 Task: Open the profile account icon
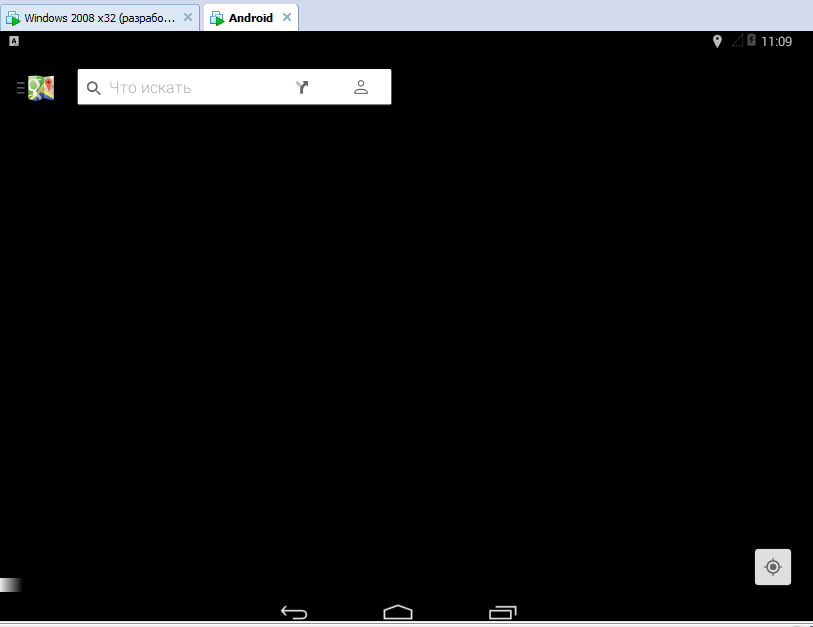361,88
